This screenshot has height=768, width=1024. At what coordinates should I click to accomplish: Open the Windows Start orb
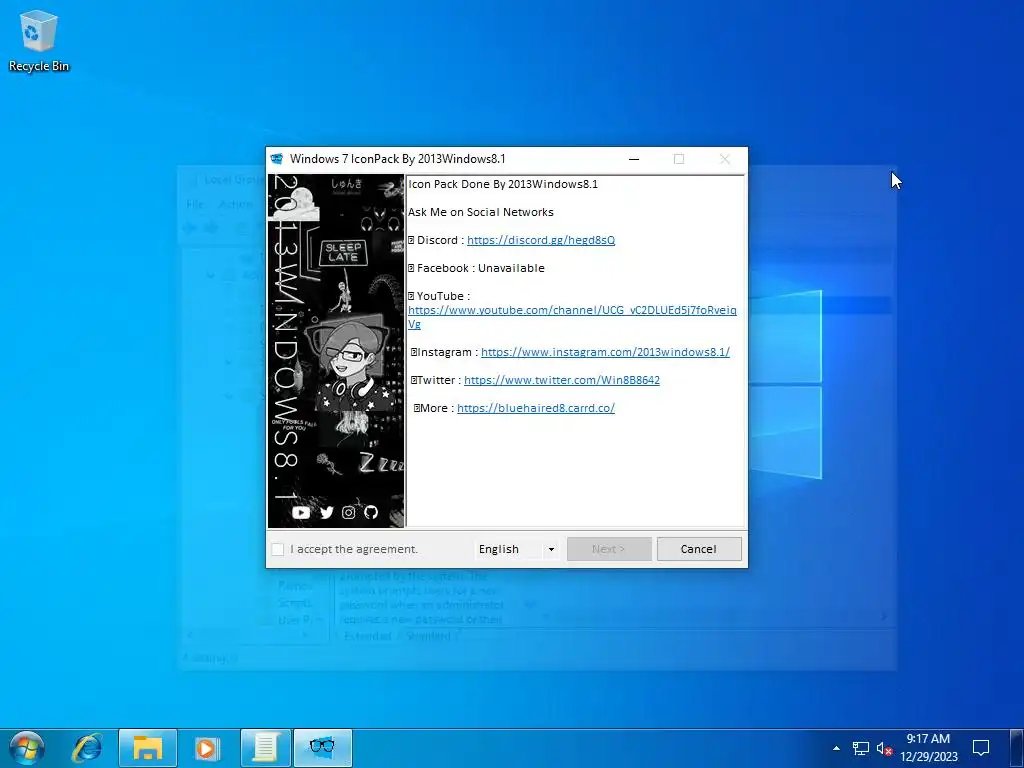pyautogui.click(x=27, y=748)
